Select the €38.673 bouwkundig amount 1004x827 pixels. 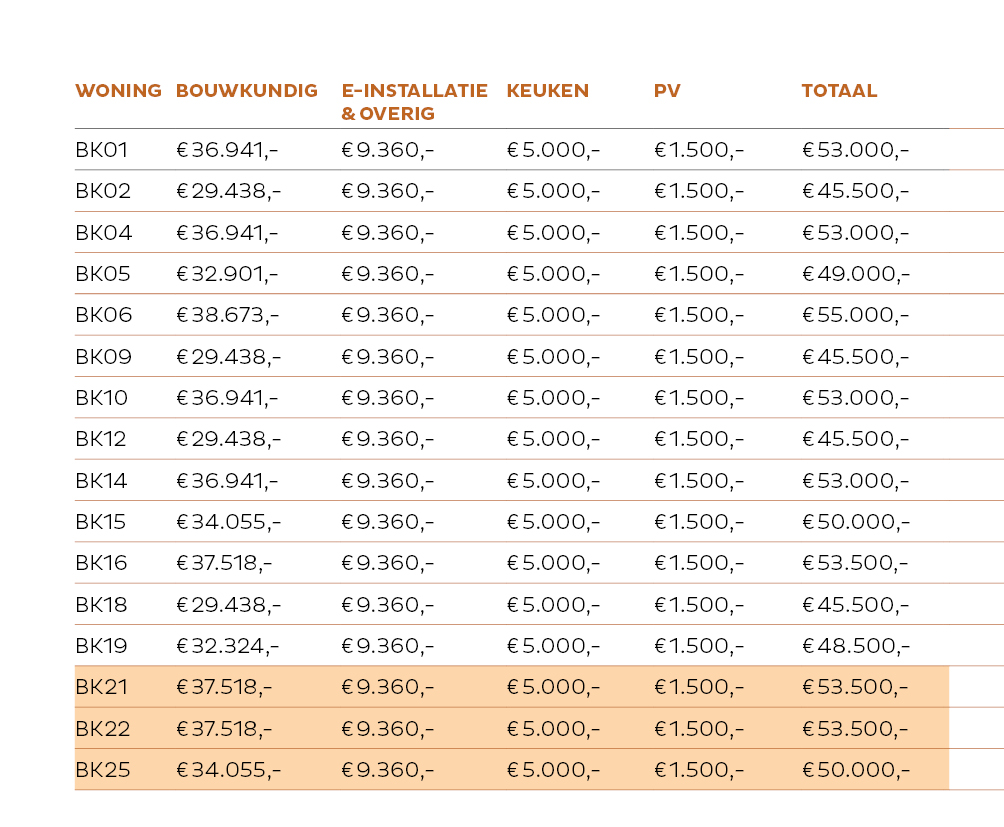(x=228, y=316)
